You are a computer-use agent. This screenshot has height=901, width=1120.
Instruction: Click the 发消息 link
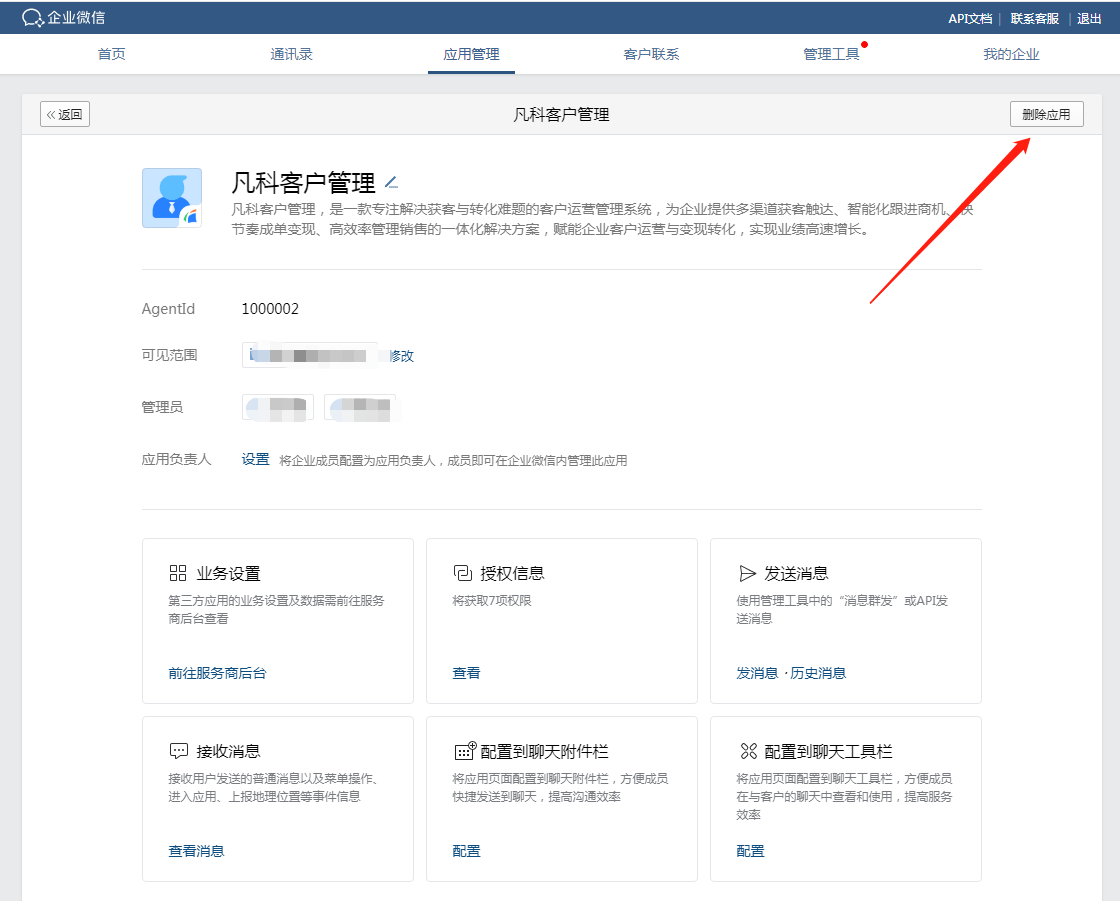click(x=757, y=673)
